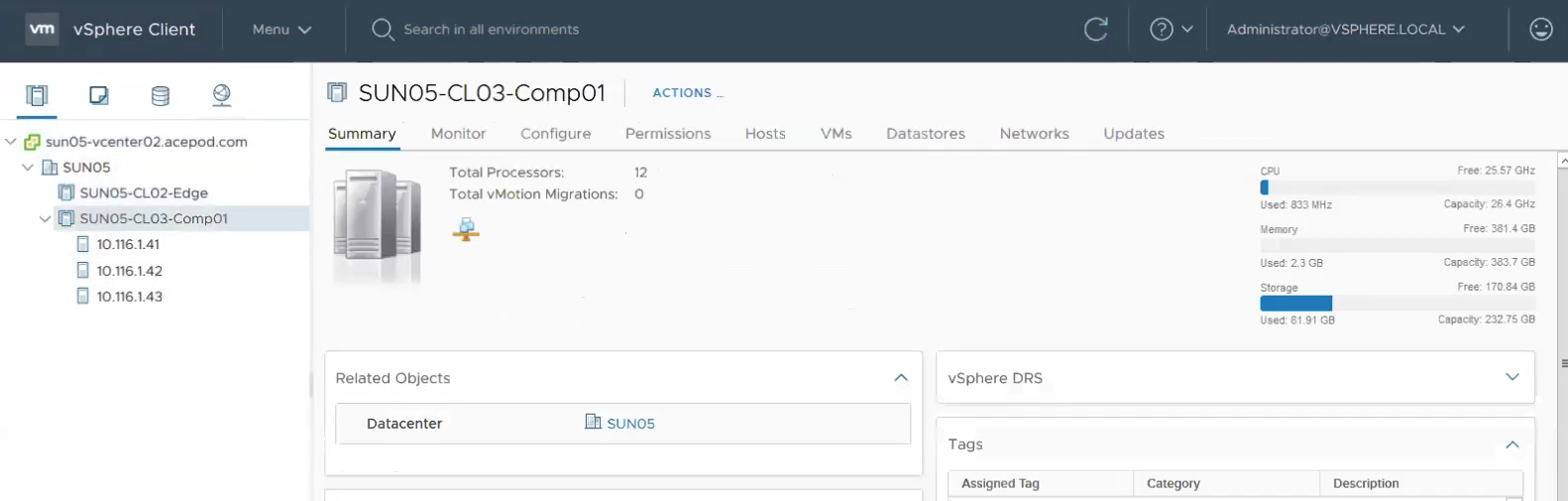
Task: Open the feedback smiley icon
Action: (x=1541, y=30)
